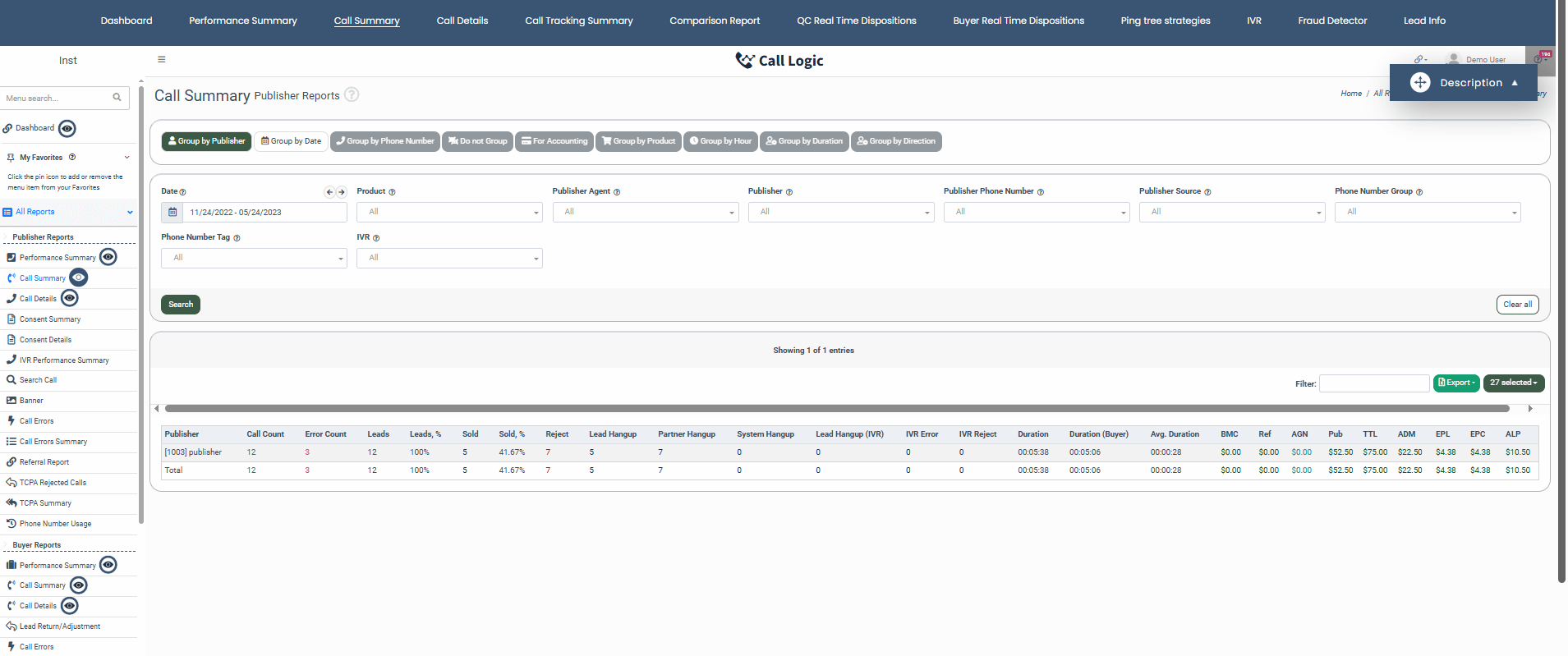Open the Performance Summary top tab
Viewport: 1568px width, 656px height.
pyautogui.click(x=243, y=21)
